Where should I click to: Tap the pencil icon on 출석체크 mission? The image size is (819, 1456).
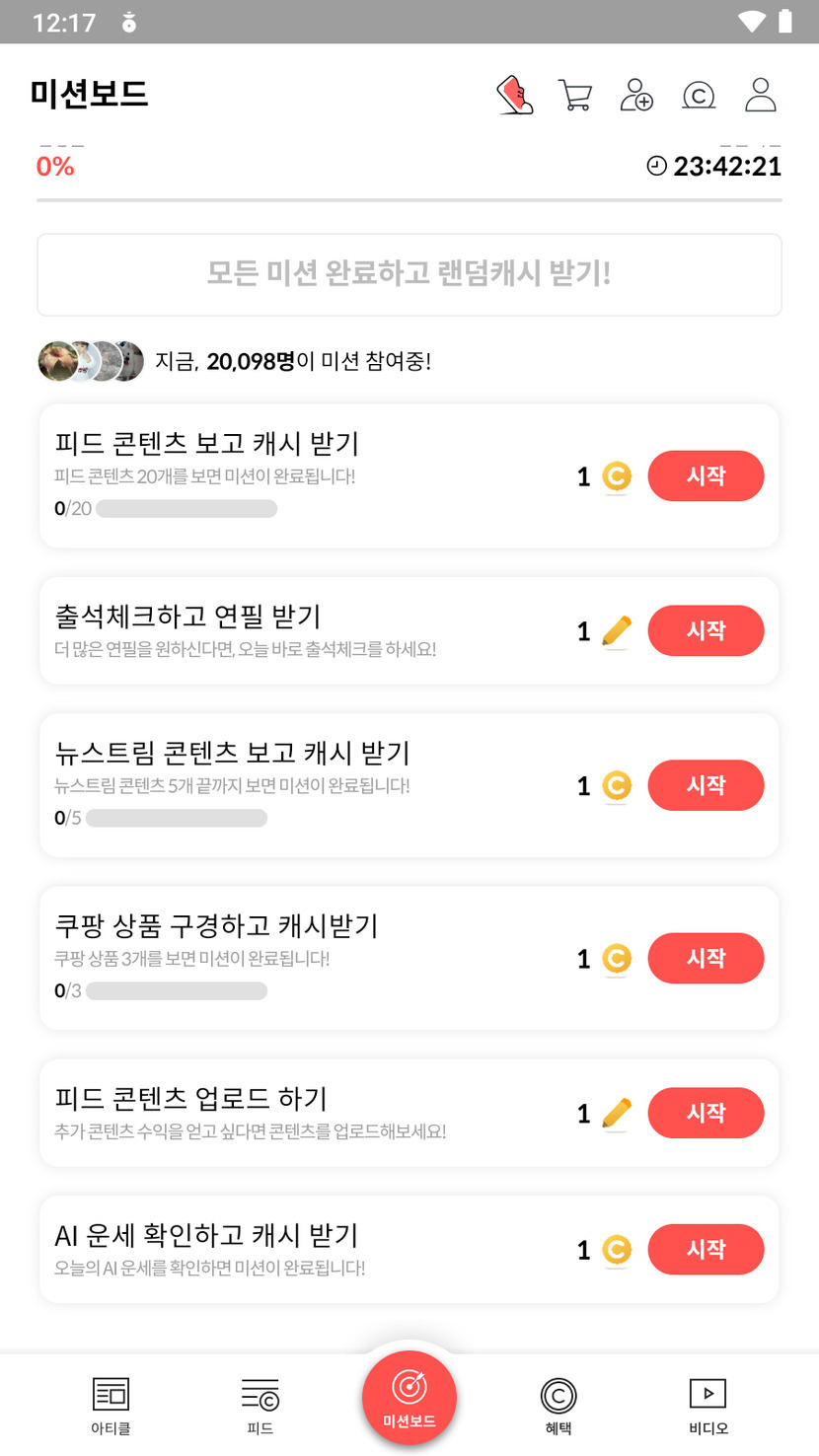[x=617, y=631]
